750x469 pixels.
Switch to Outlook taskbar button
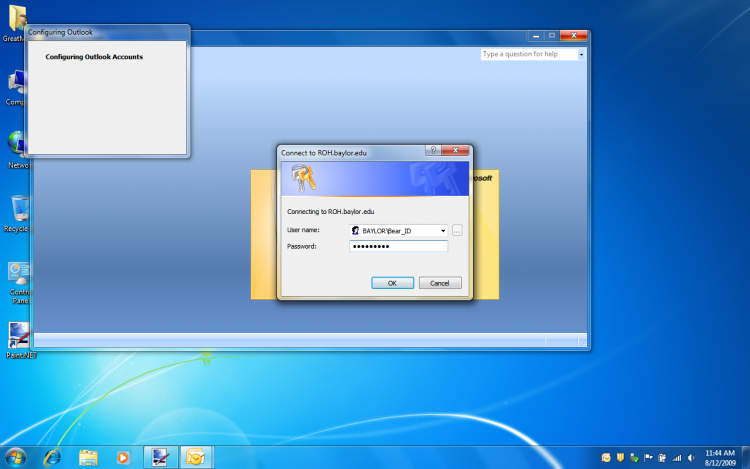(196, 458)
